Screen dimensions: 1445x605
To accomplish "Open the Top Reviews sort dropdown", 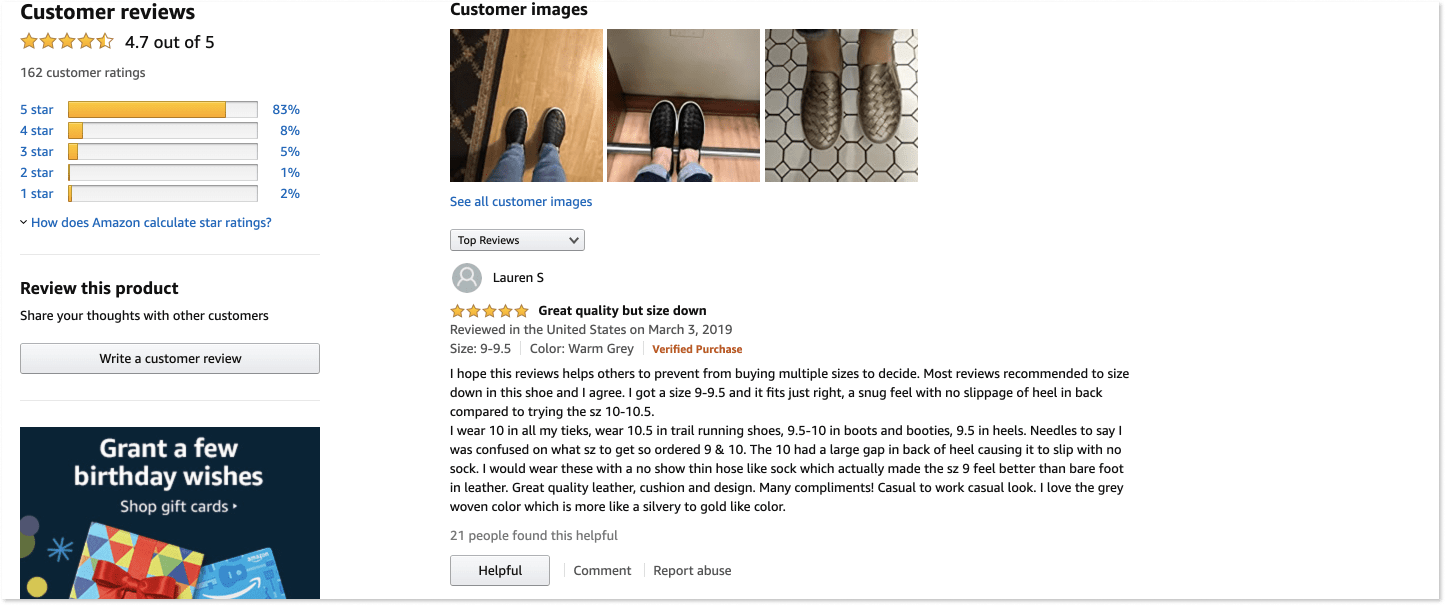I will pyautogui.click(x=517, y=240).
